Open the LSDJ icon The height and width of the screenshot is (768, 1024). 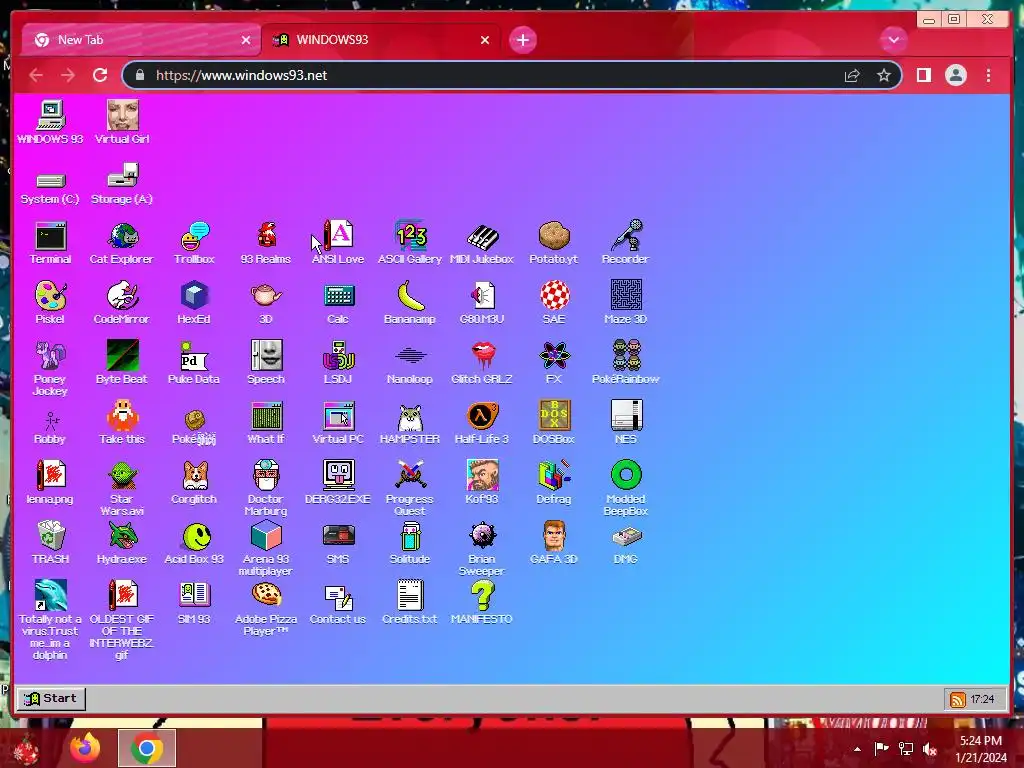338,362
